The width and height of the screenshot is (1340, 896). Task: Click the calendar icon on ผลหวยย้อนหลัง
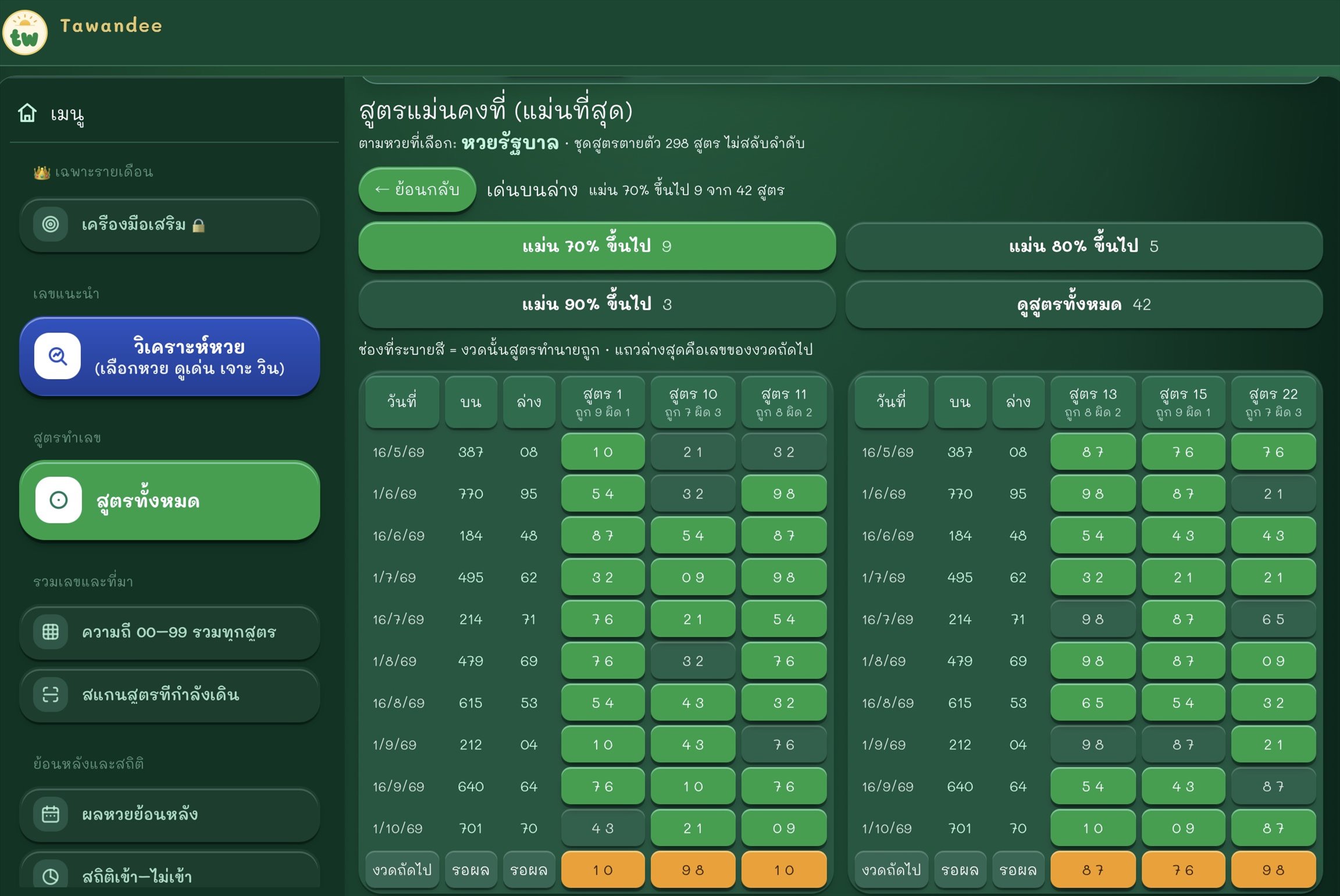(51, 815)
